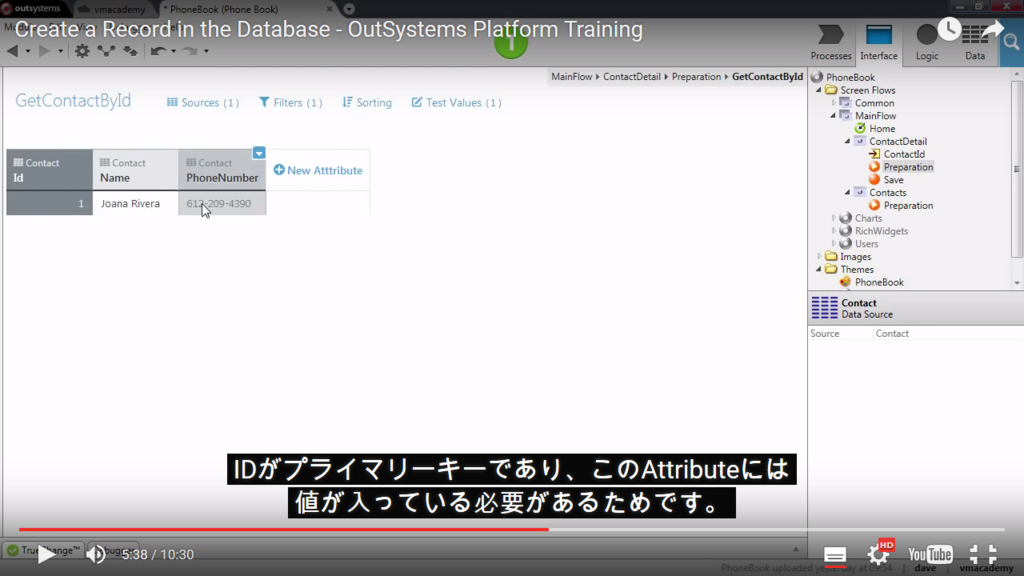Toggle video subtitles captions button
Image resolution: width=1024 pixels, height=576 pixels.
(835, 555)
